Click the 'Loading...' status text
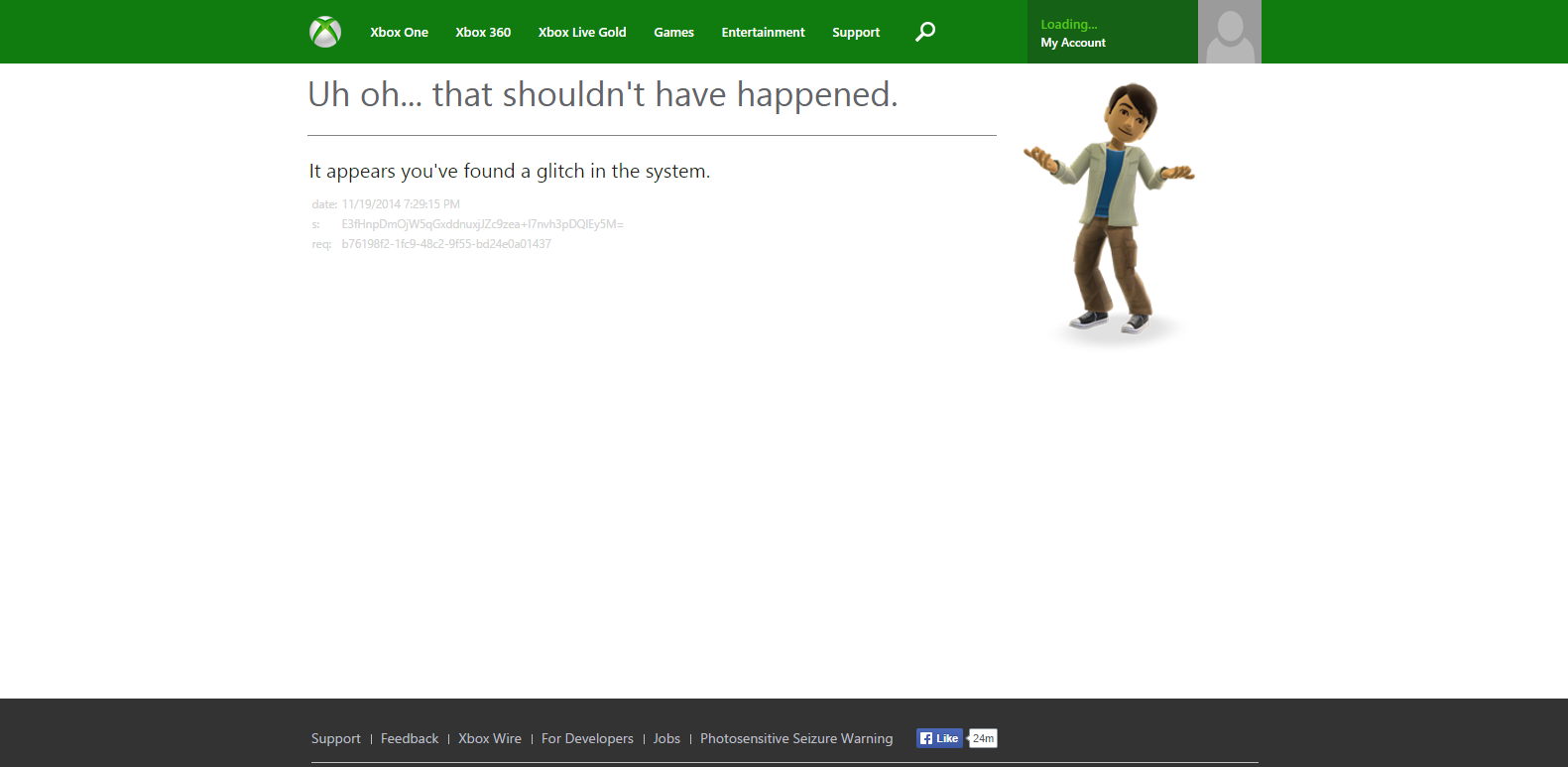The height and width of the screenshot is (767, 1568). click(1069, 25)
